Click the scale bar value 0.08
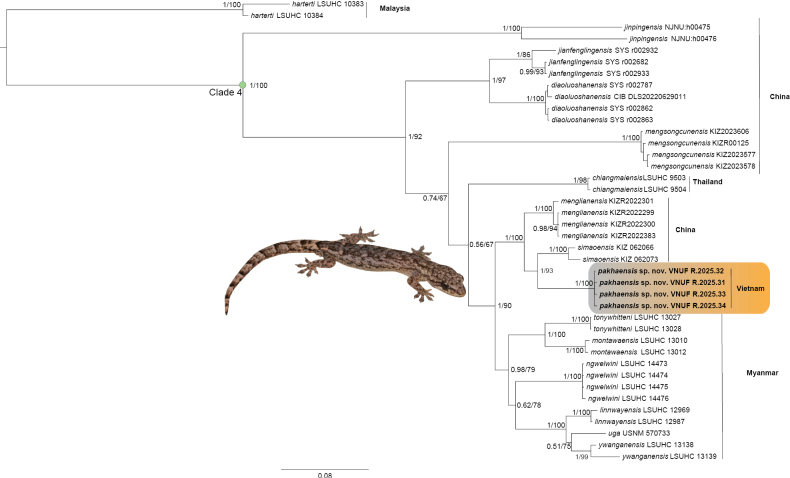Screen dimensions: 790x478 pyautogui.click(x=325, y=474)
